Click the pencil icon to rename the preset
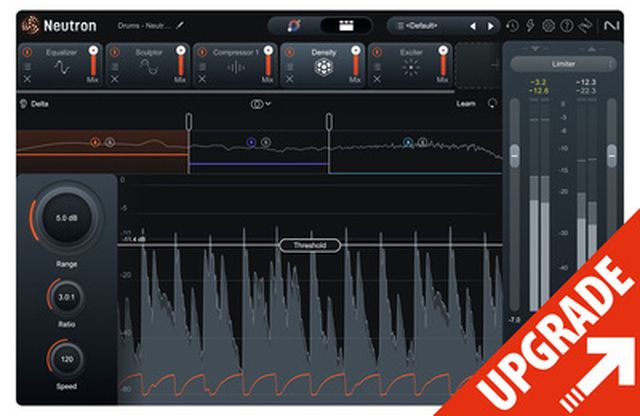The width and height of the screenshot is (640, 416). click(x=180, y=24)
